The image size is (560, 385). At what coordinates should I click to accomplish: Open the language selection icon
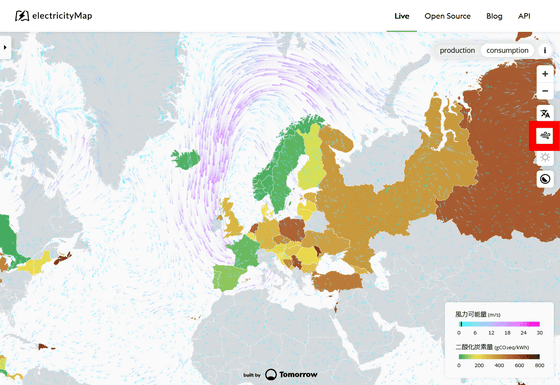[545, 114]
